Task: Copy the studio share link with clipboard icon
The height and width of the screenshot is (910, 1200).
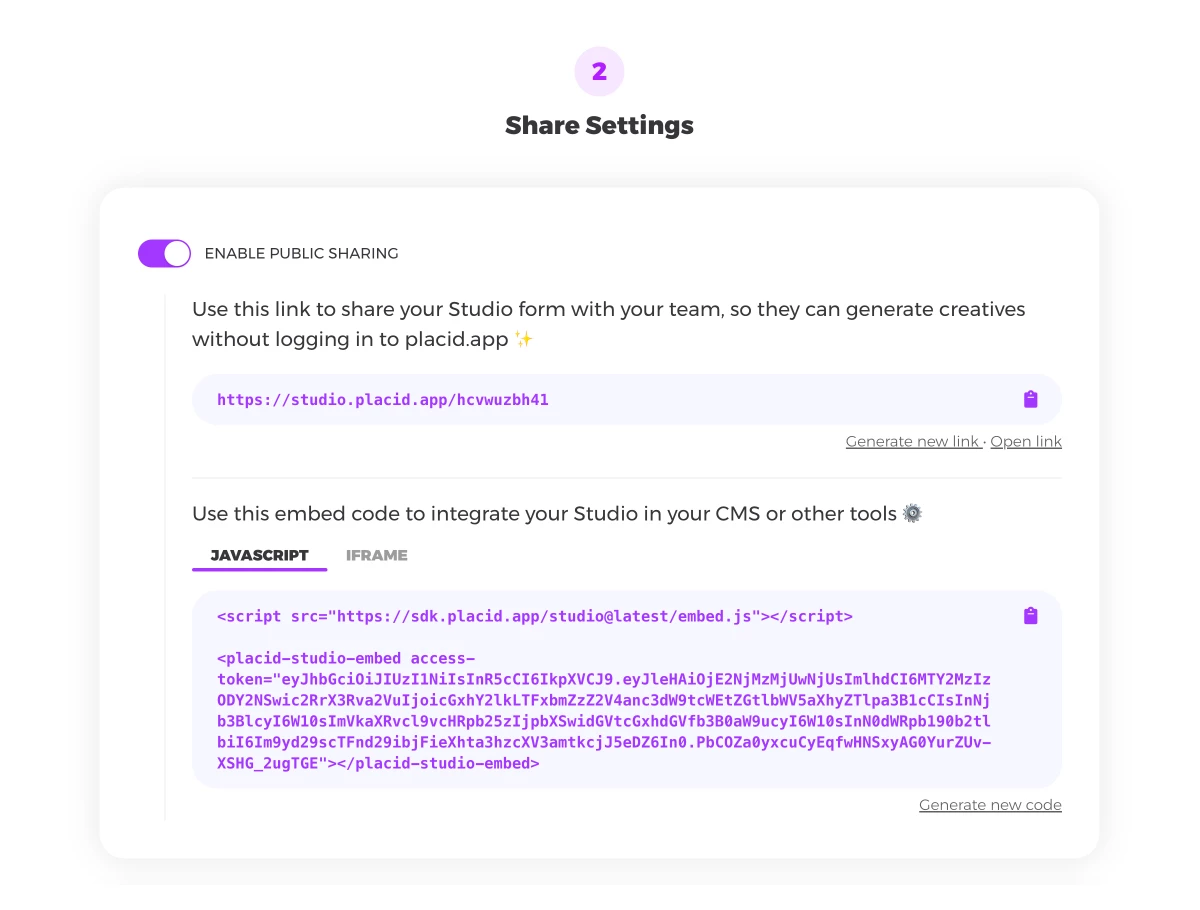Action: coord(1031,399)
